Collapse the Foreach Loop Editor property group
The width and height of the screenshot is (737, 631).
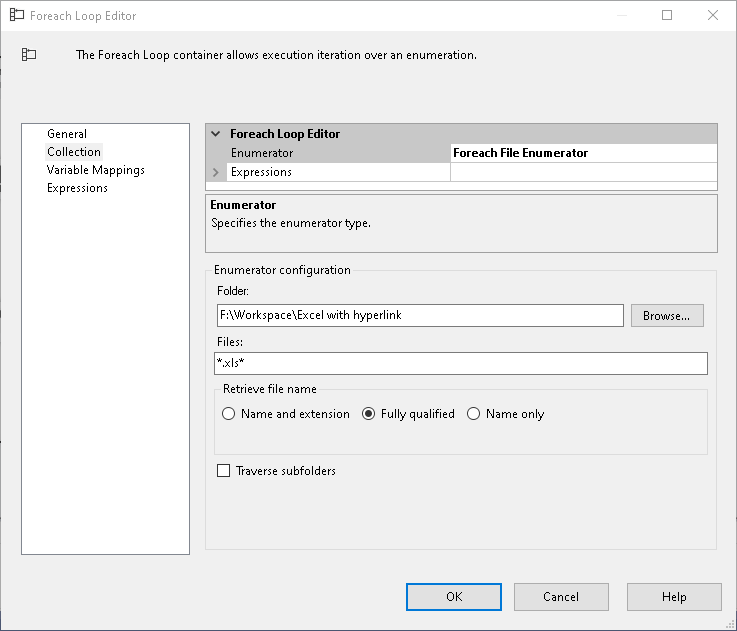[x=216, y=134]
